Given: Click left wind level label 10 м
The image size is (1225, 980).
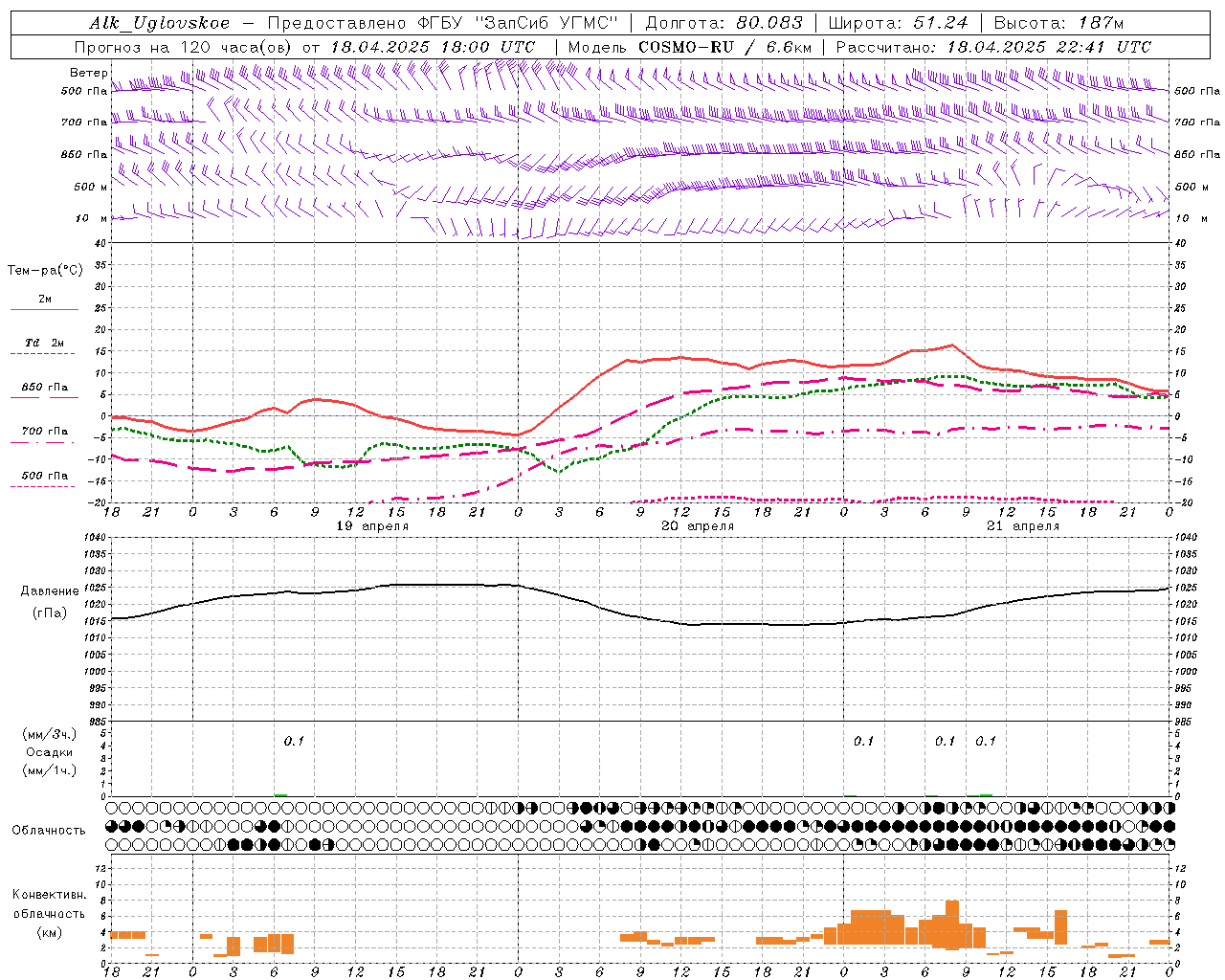Looking at the screenshot, I should 93,218.
